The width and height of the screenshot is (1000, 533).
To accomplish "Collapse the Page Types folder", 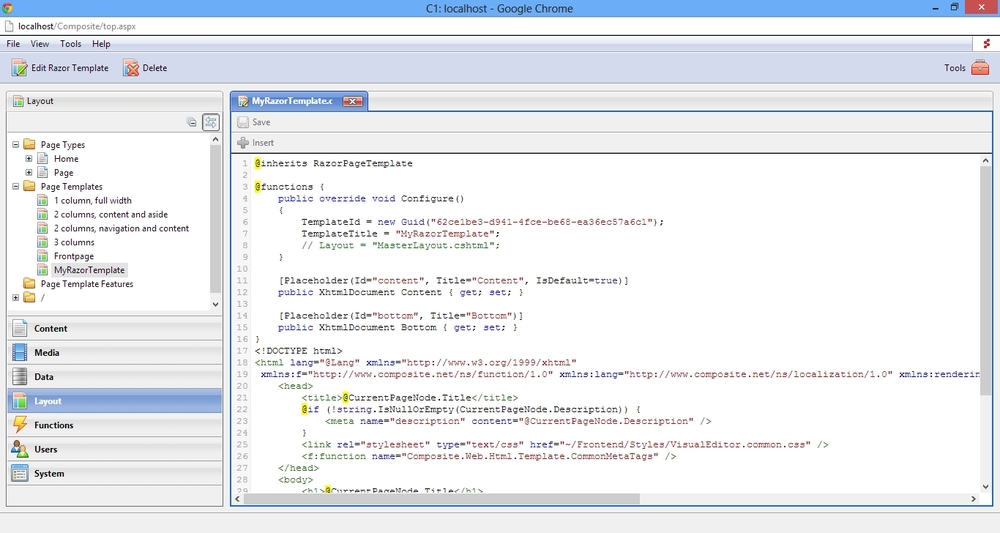I will (16, 145).
